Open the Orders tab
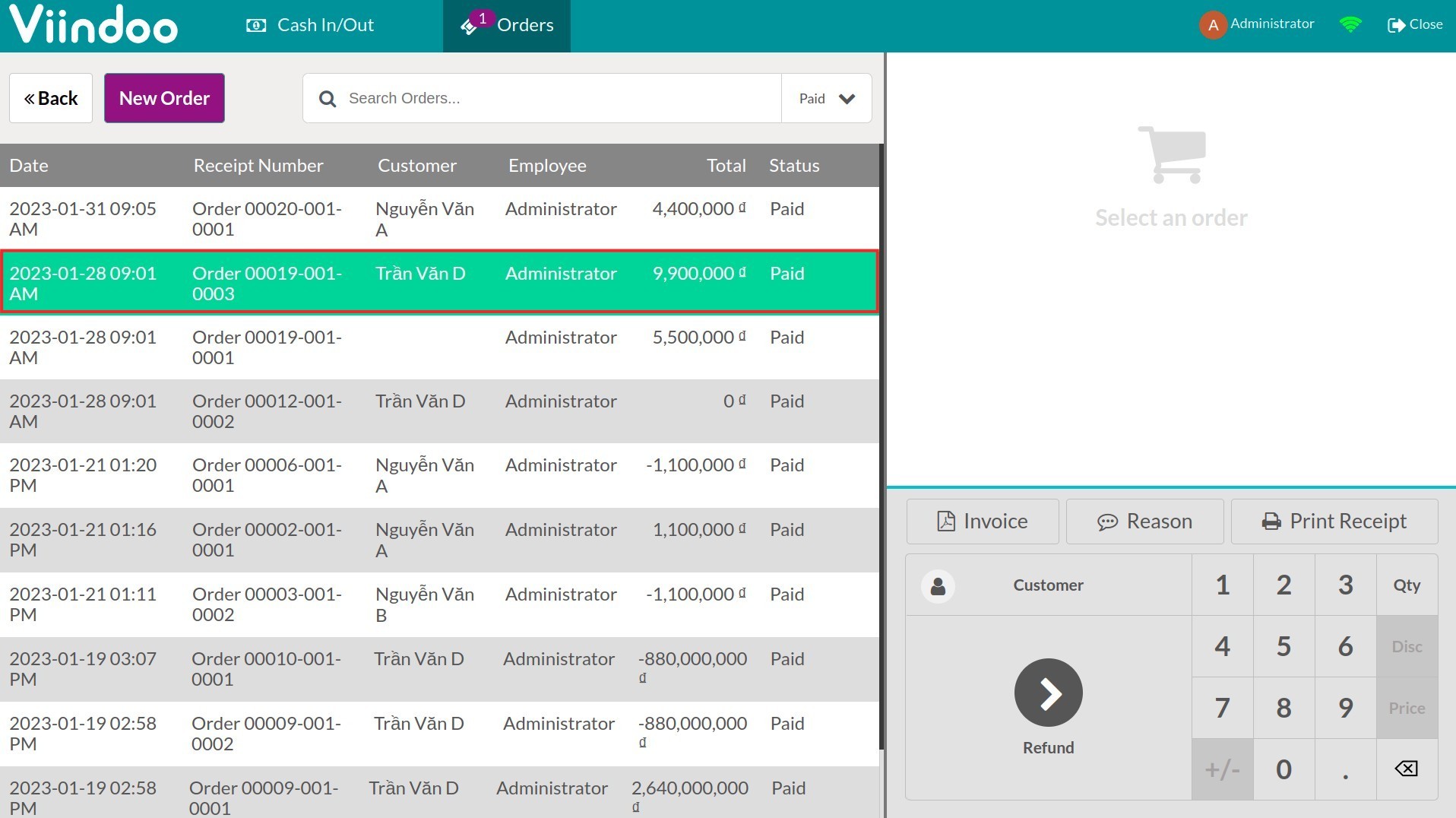Screen dimensions: 1456x818 point(507,26)
